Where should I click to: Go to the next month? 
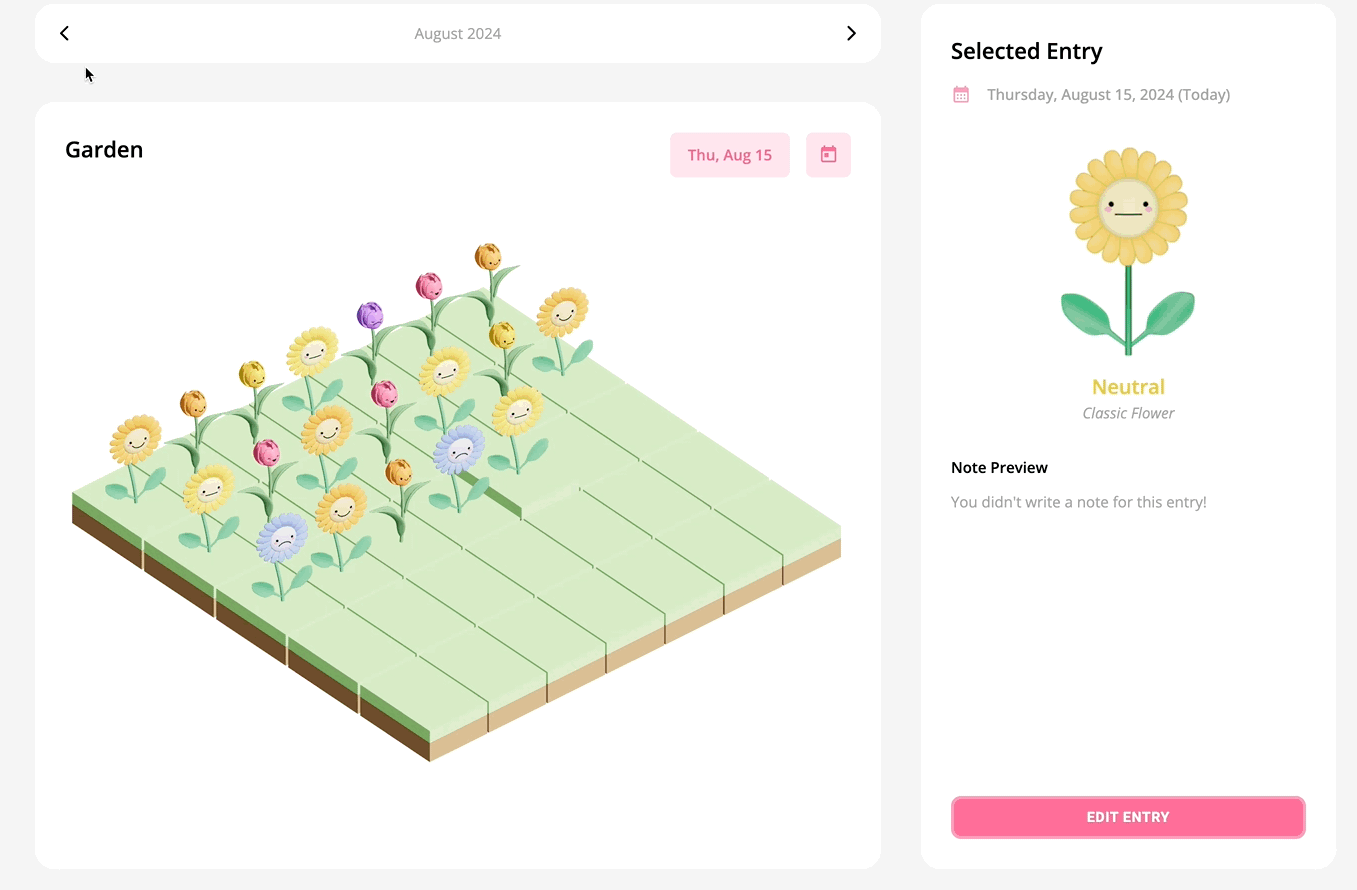tap(851, 34)
